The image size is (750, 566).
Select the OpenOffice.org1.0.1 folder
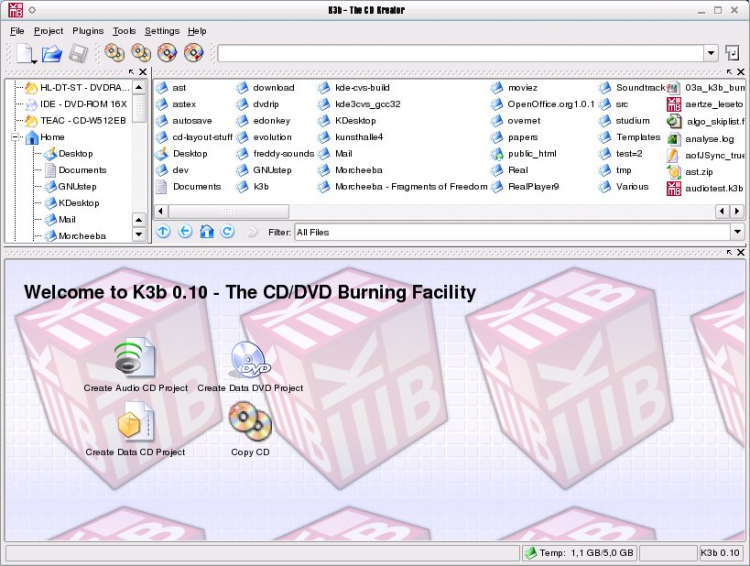click(x=543, y=104)
